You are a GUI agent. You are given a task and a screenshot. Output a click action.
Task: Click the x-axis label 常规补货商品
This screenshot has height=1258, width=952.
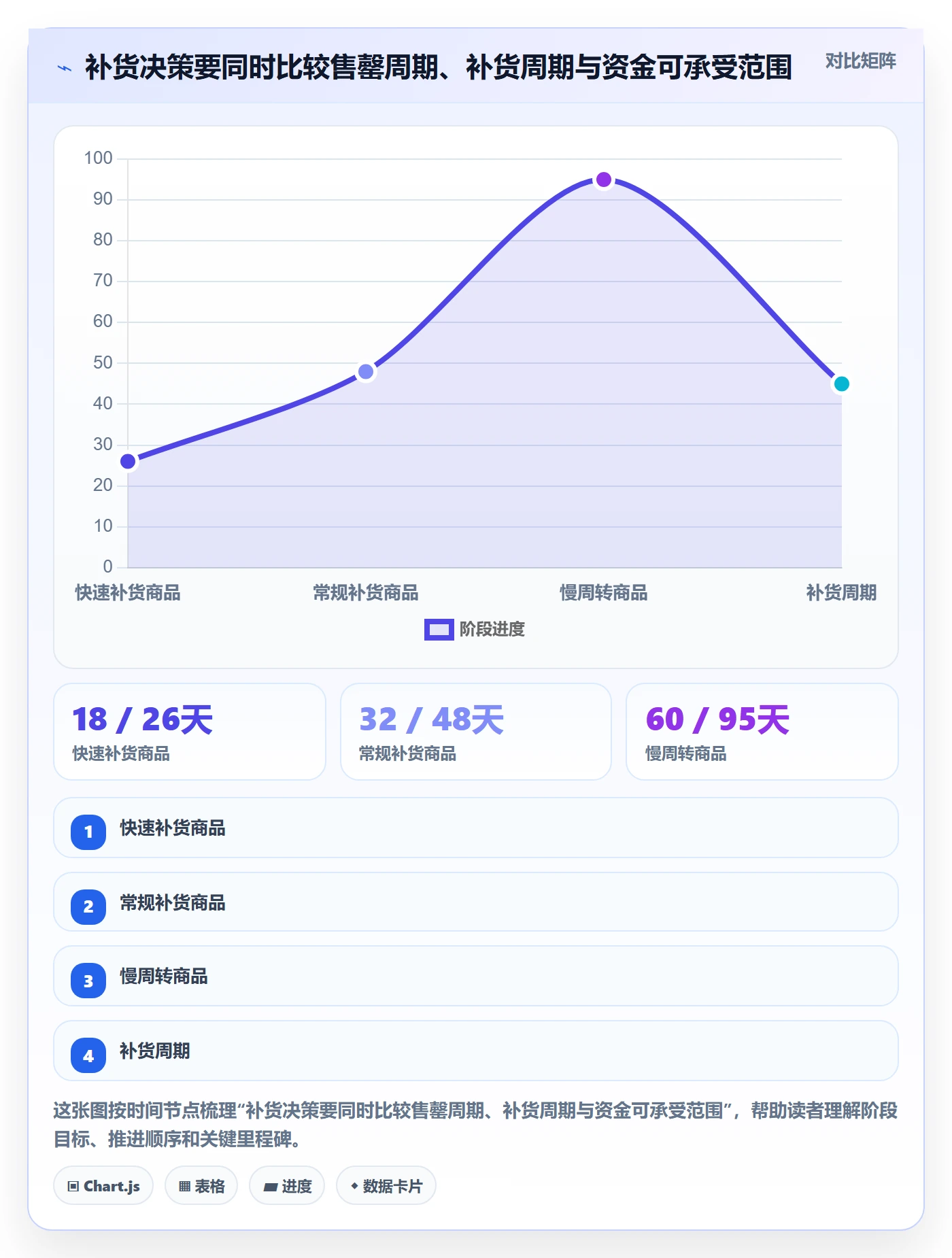click(366, 593)
